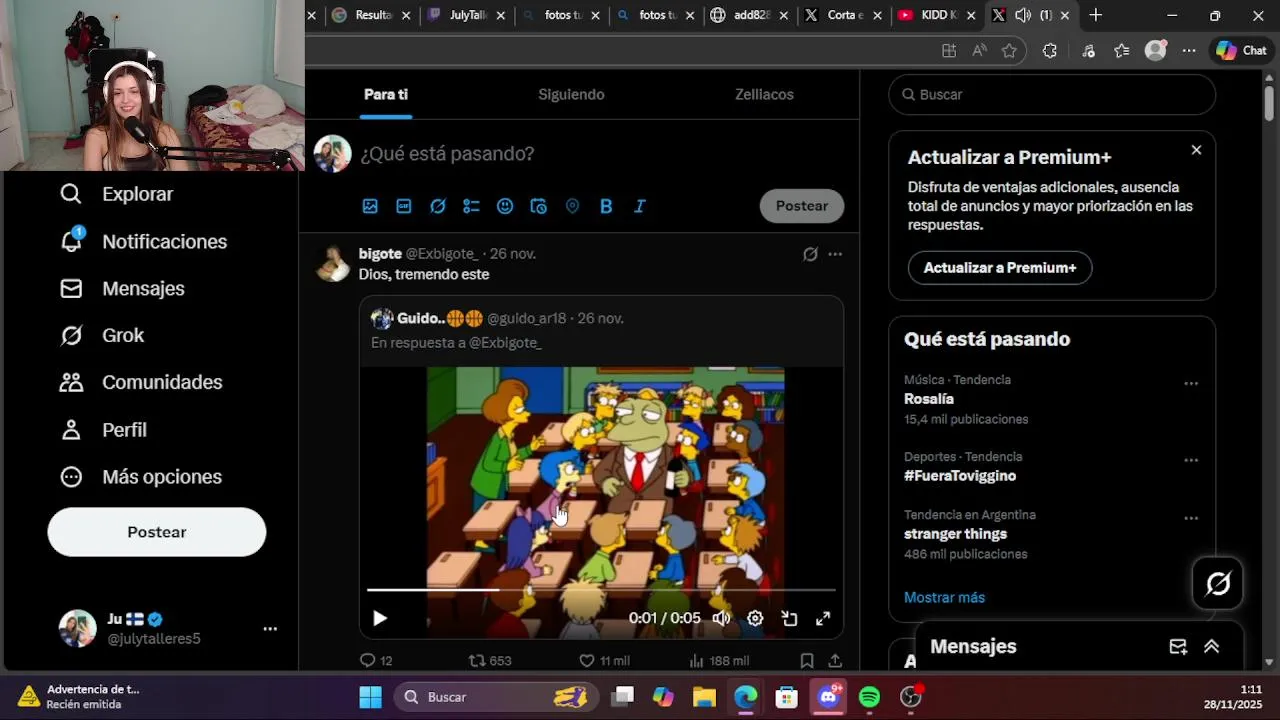The height and width of the screenshot is (720, 1280).
Task: Open Más opciones menu
Action: click(x=141, y=476)
